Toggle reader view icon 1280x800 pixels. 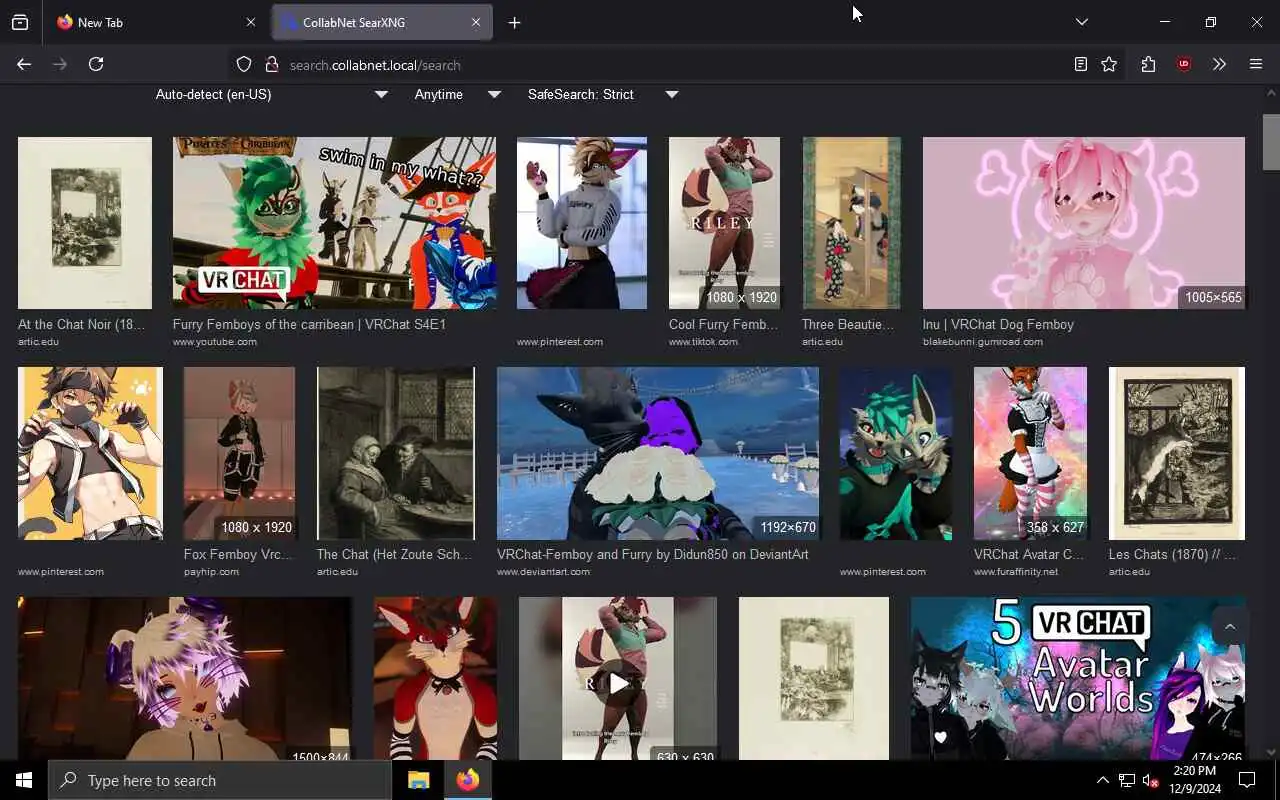click(1080, 64)
